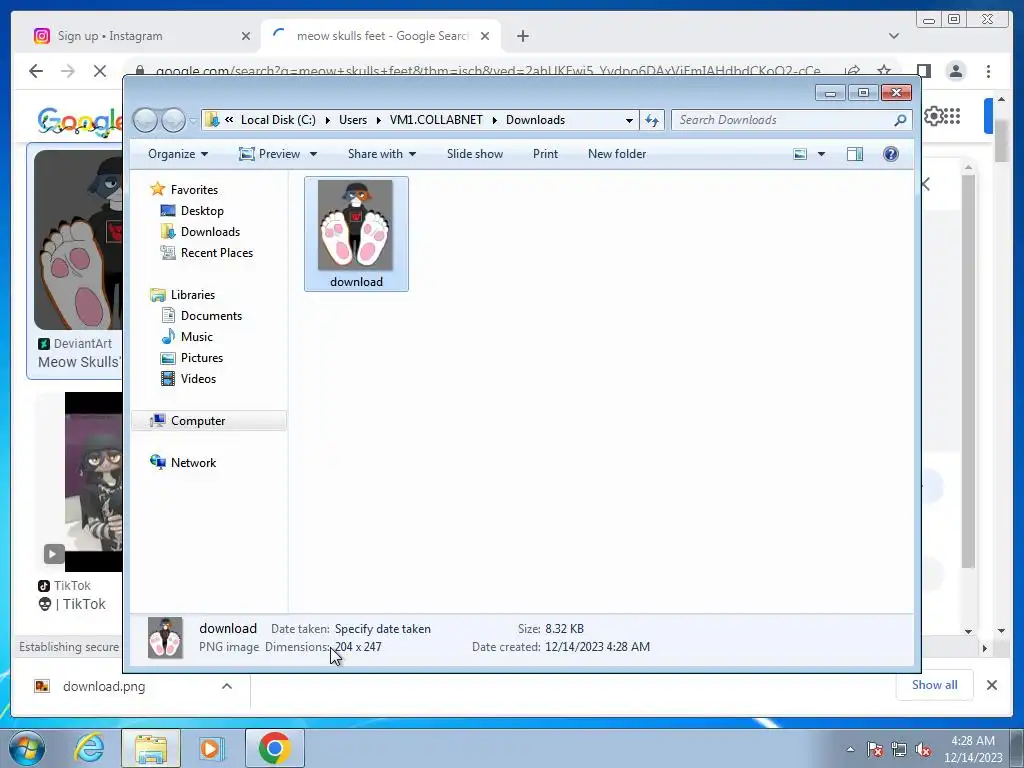This screenshot has width=1024, height=768.
Task: Click Show all downloads
Action: 935,685
